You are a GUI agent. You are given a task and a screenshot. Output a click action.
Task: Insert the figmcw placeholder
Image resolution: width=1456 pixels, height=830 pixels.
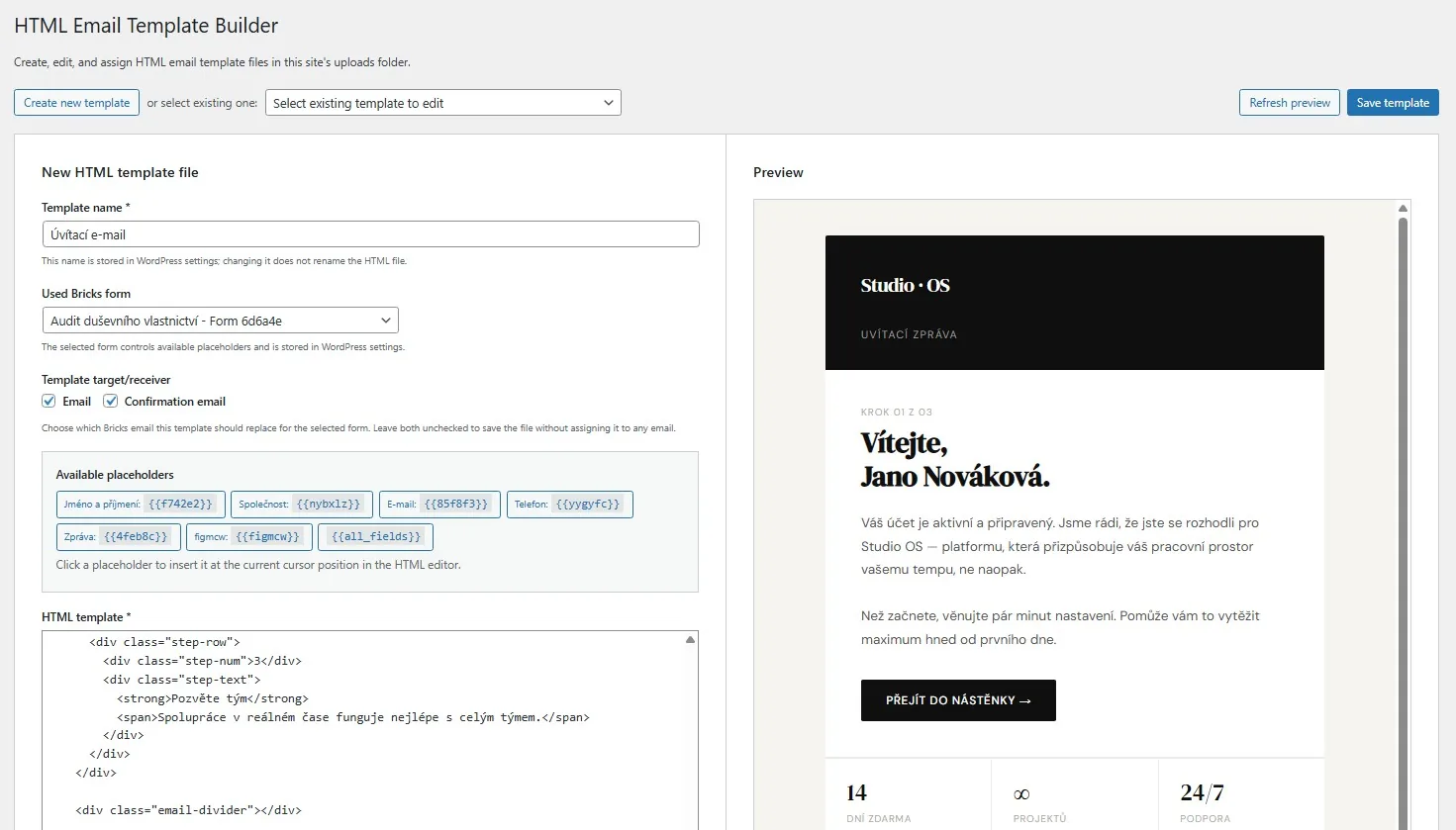click(x=249, y=537)
